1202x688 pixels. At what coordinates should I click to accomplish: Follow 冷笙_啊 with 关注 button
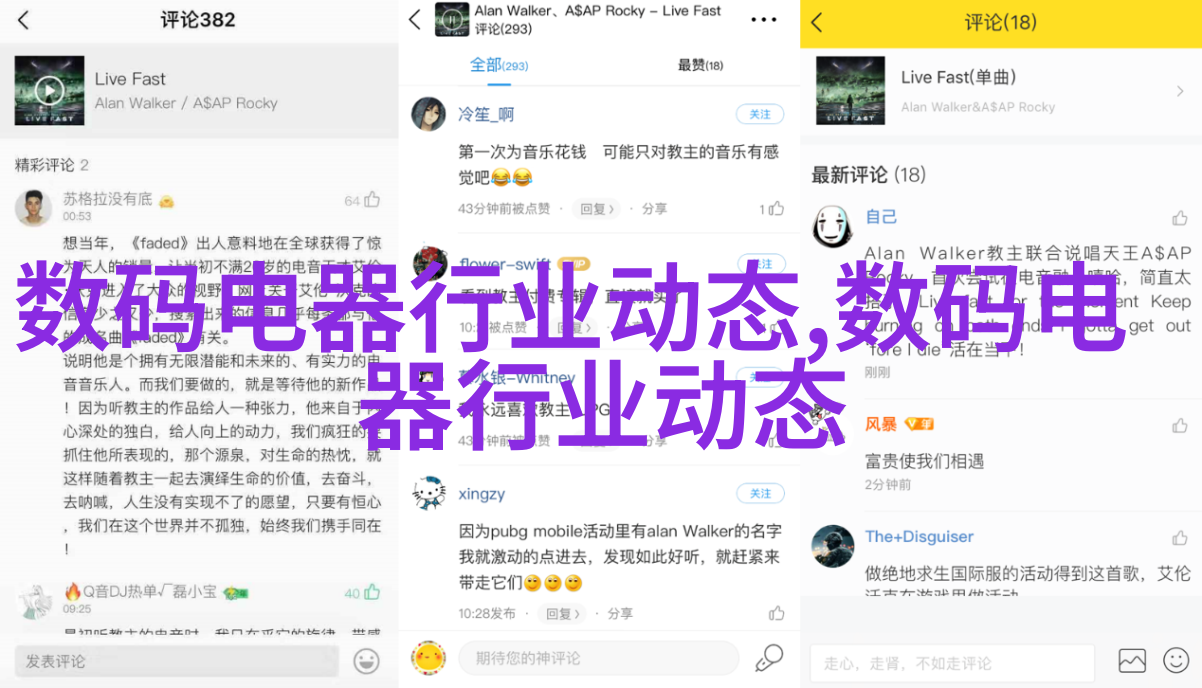[x=761, y=114]
